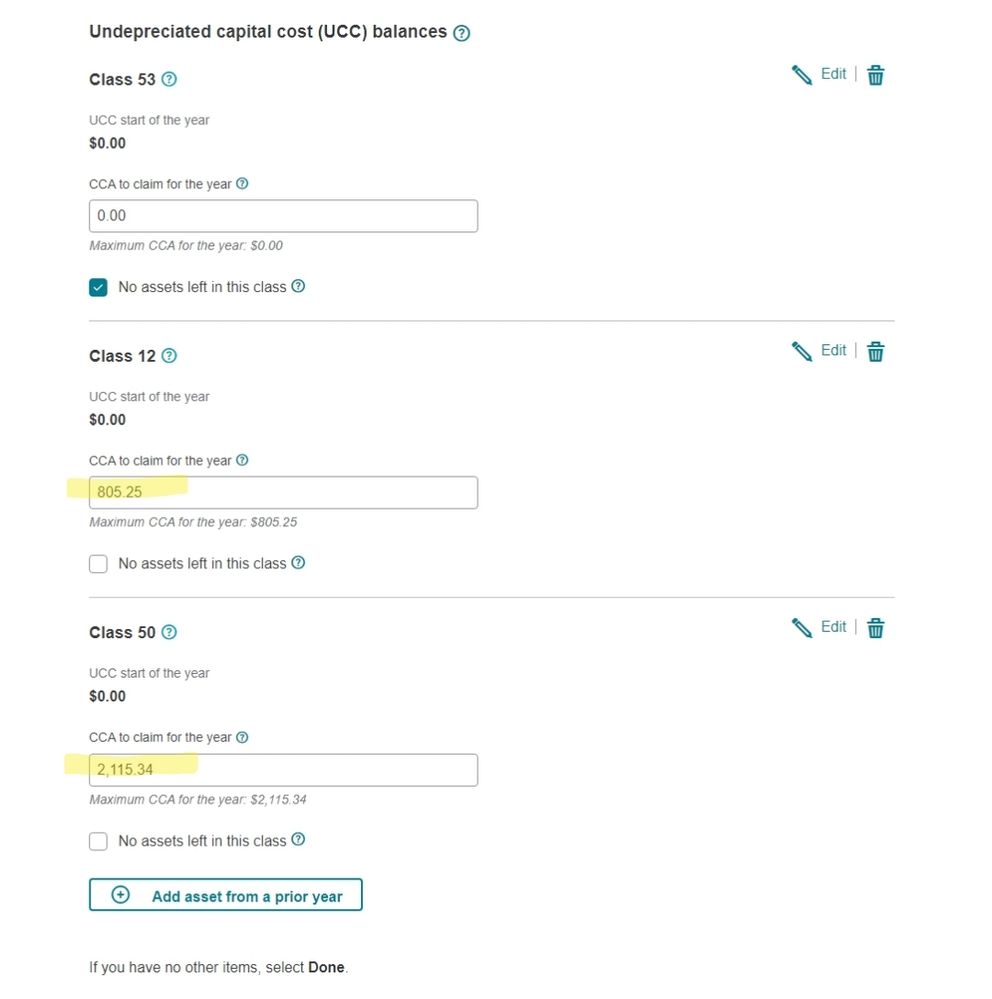
Task: Click Add asset from a prior year
Action: (226, 895)
